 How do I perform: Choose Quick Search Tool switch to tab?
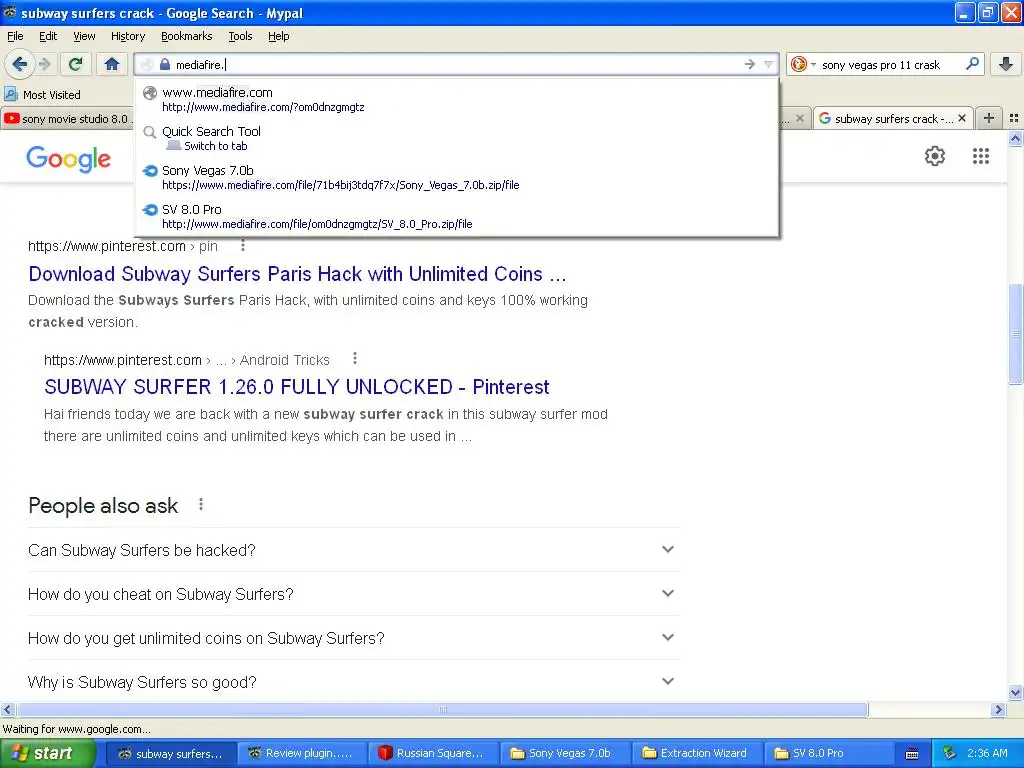[456, 138]
